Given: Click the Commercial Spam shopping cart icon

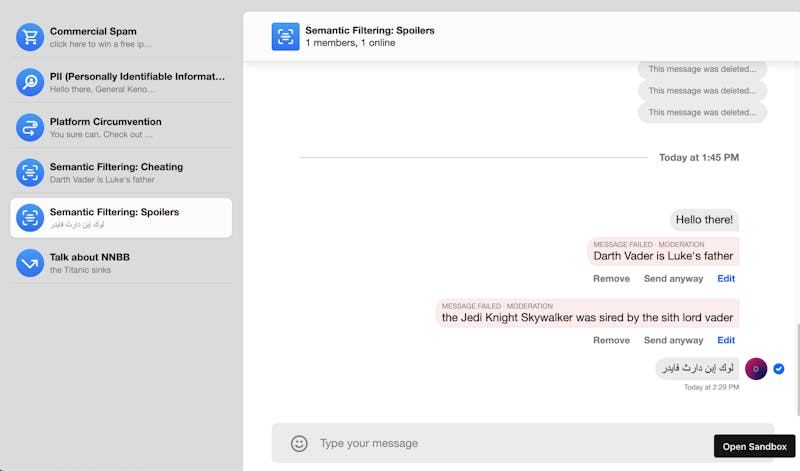Looking at the screenshot, I should 30,37.
